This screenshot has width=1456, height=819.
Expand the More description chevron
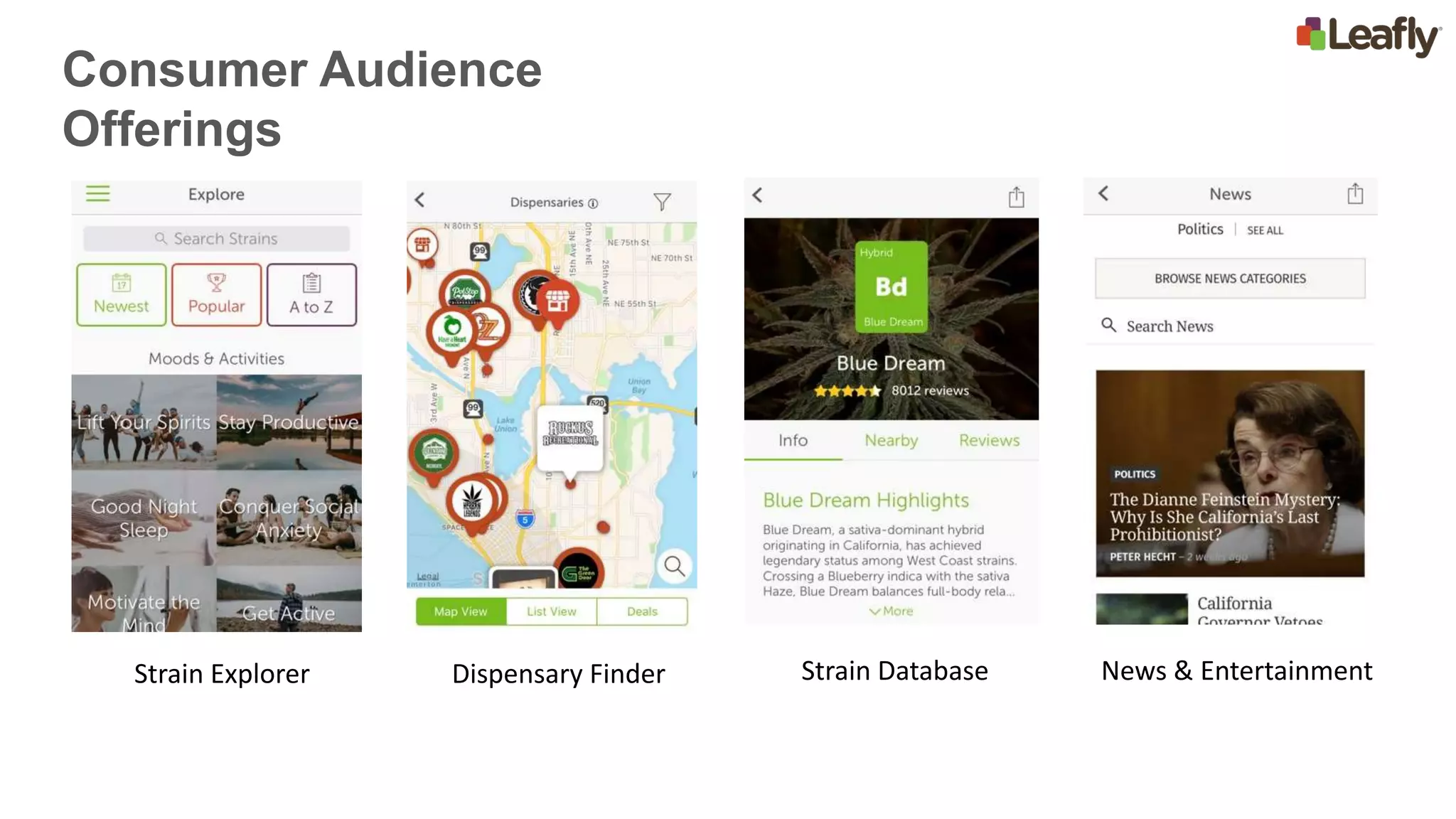891,611
